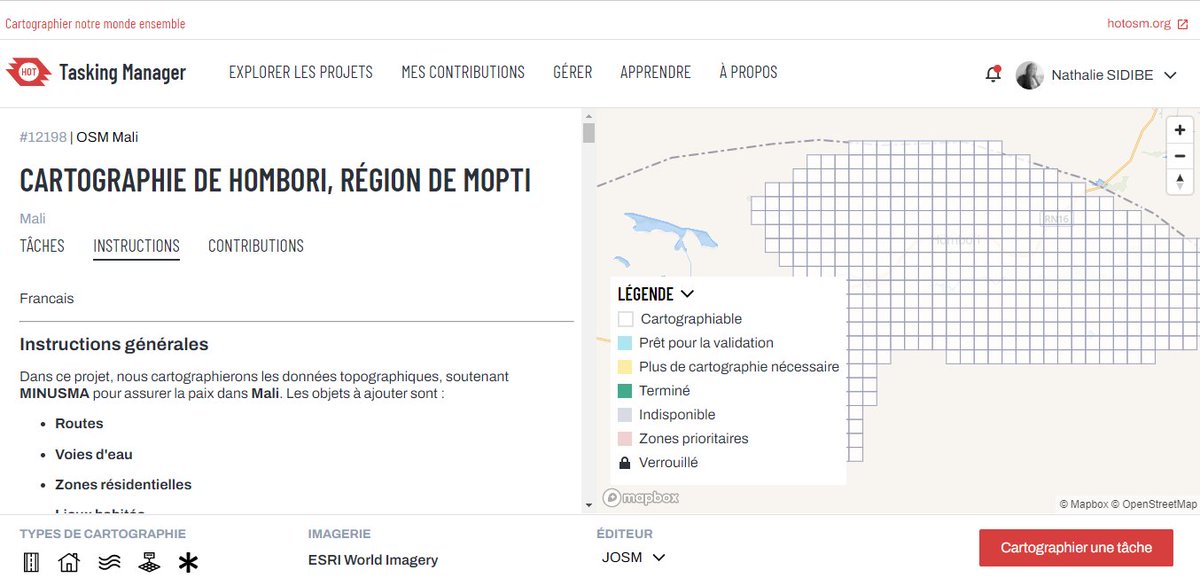Reset map bearing with compass button
The image size is (1200, 578).
[x=1180, y=182]
